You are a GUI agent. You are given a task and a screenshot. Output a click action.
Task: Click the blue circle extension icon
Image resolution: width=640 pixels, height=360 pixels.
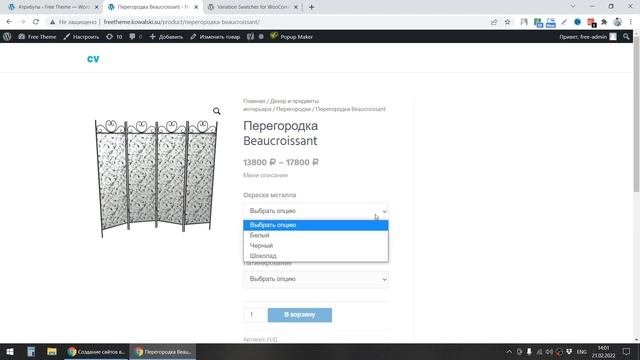pos(577,22)
